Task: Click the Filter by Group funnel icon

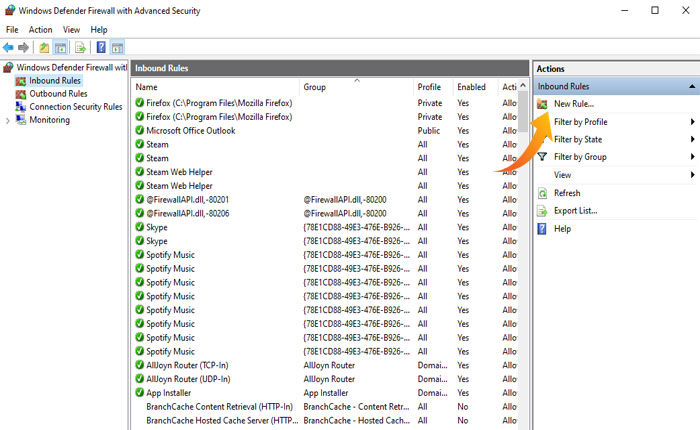Action: point(542,157)
